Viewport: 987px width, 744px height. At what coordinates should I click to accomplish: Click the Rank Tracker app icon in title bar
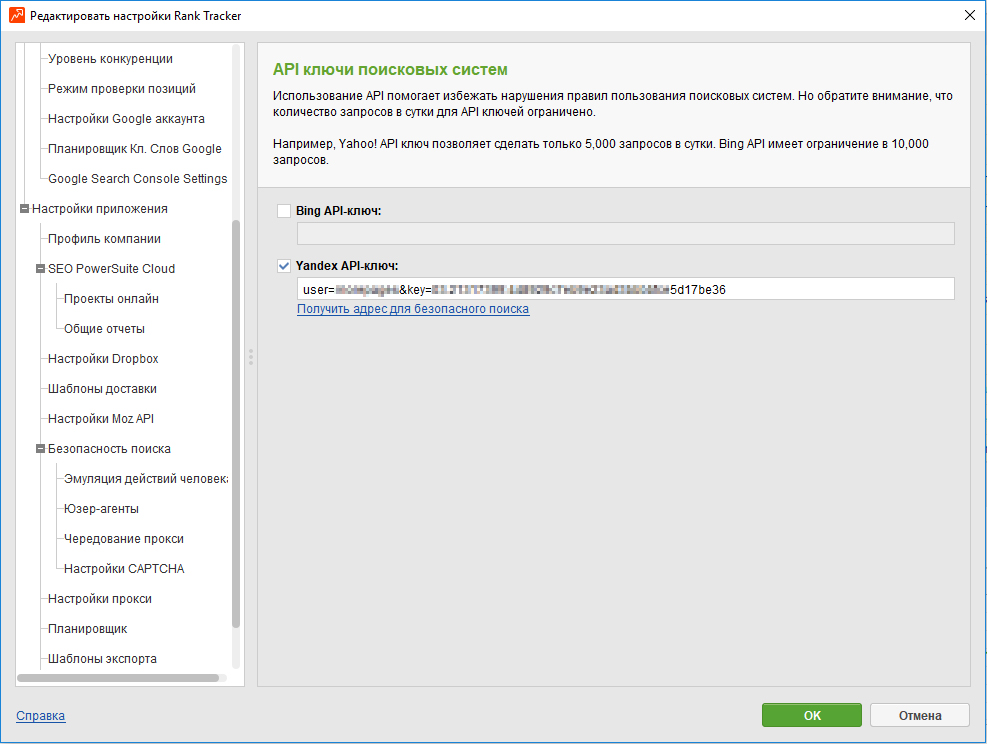click(x=17, y=15)
